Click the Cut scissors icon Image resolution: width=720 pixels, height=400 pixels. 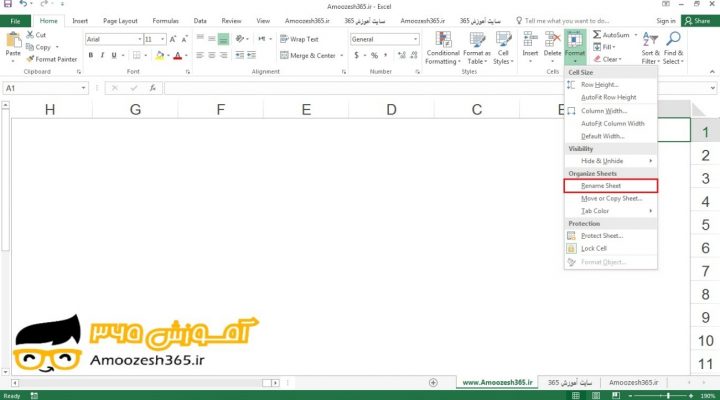(x=30, y=35)
